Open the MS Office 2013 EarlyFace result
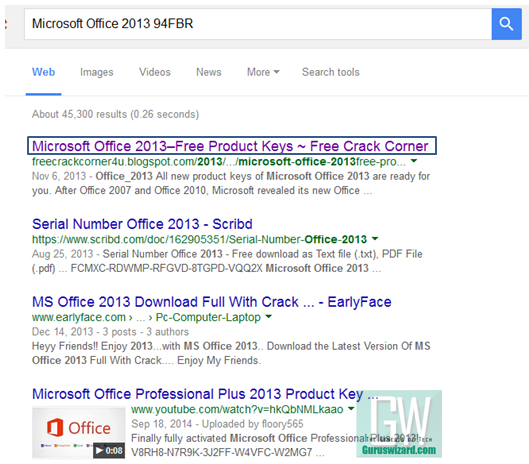529x464 pixels. click(212, 302)
